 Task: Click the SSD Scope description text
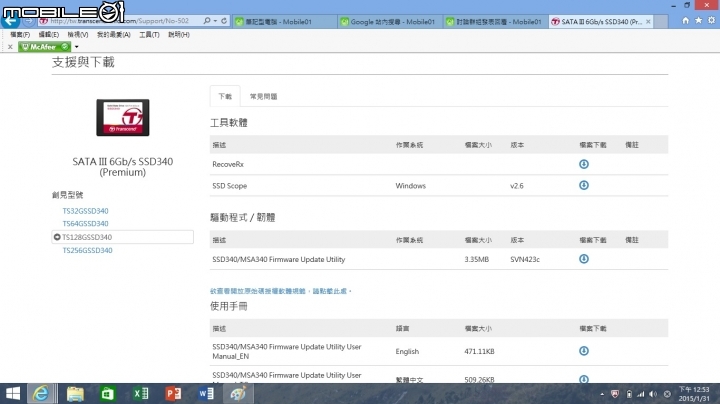[230, 185]
